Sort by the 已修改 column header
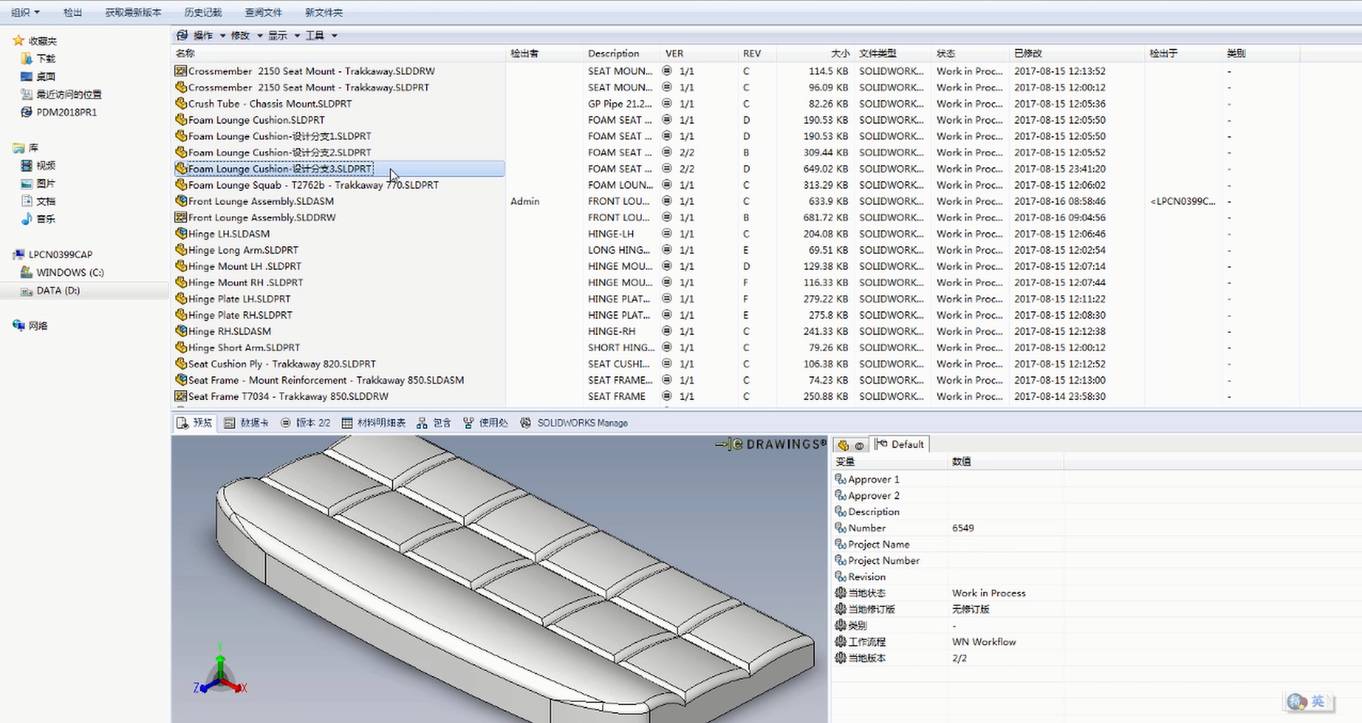Screen dimensions: 1362x723 (x=1028, y=53)
